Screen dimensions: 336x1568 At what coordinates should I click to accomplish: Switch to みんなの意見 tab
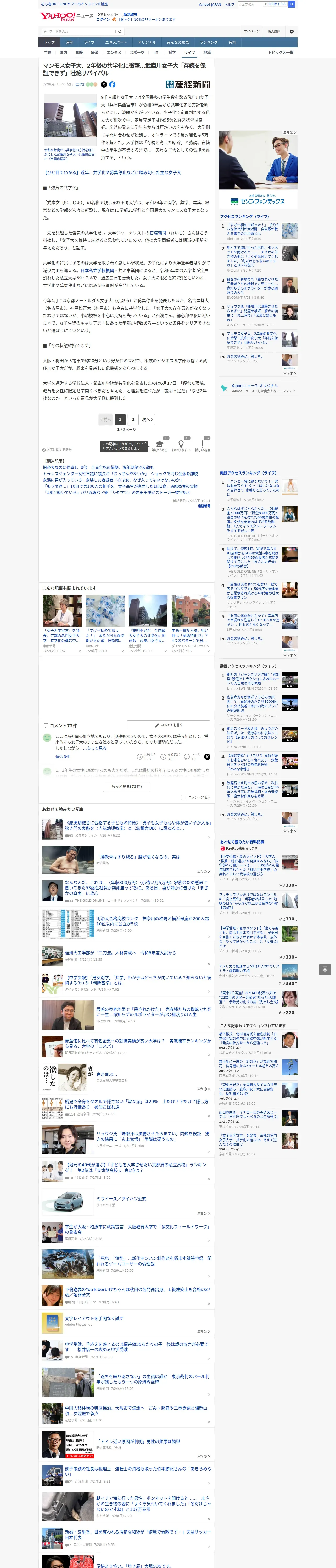pos(178,43)
